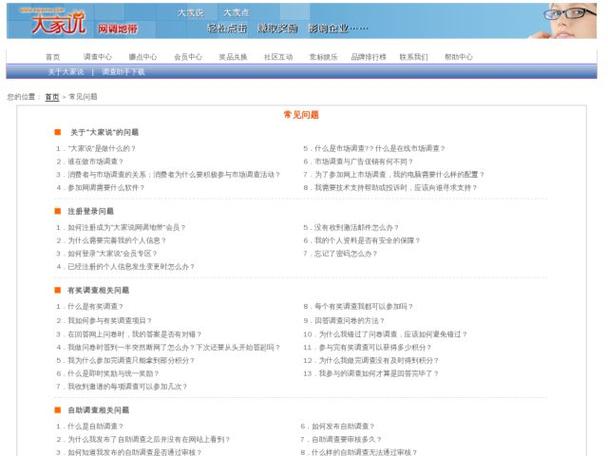Screen dimensions: 608x456
Task: Open the 赚点中心 menu item
Action: click(x=143, y=57)
